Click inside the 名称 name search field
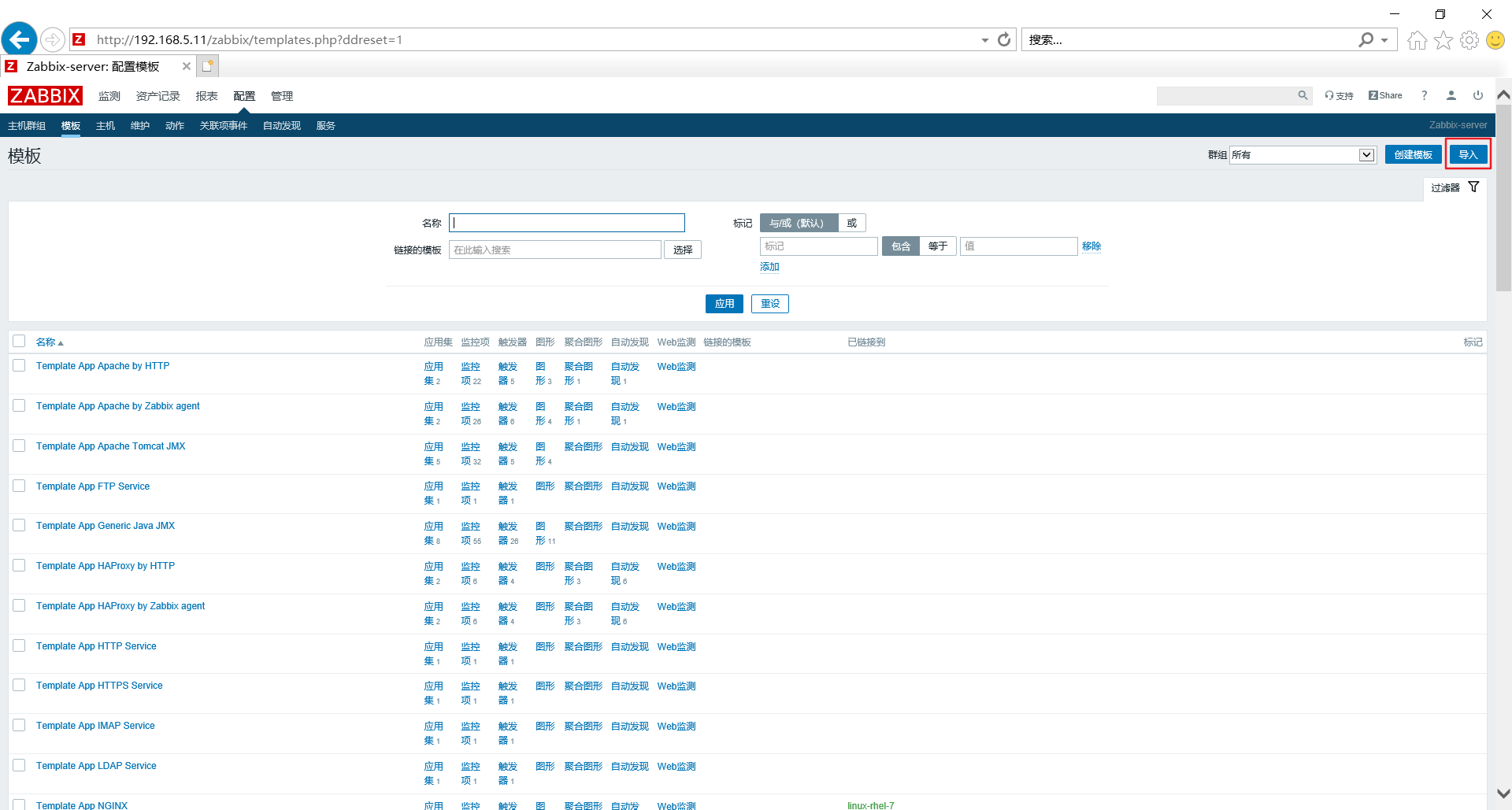The width and height of the screenshot is (1512, 810). tap(566, 223)
